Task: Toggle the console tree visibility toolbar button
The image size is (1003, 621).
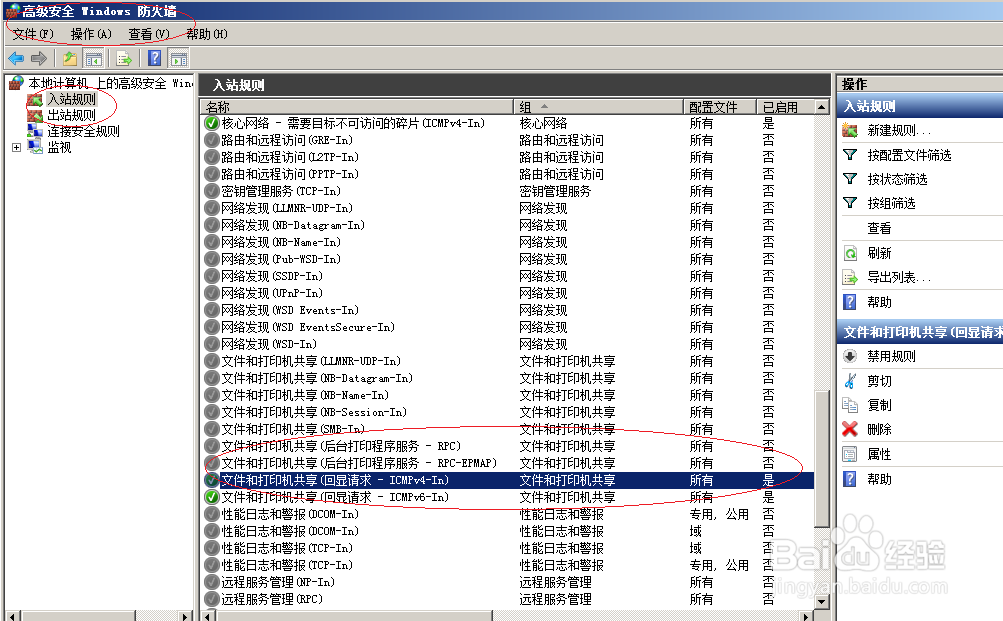Action: coord(93,58)
